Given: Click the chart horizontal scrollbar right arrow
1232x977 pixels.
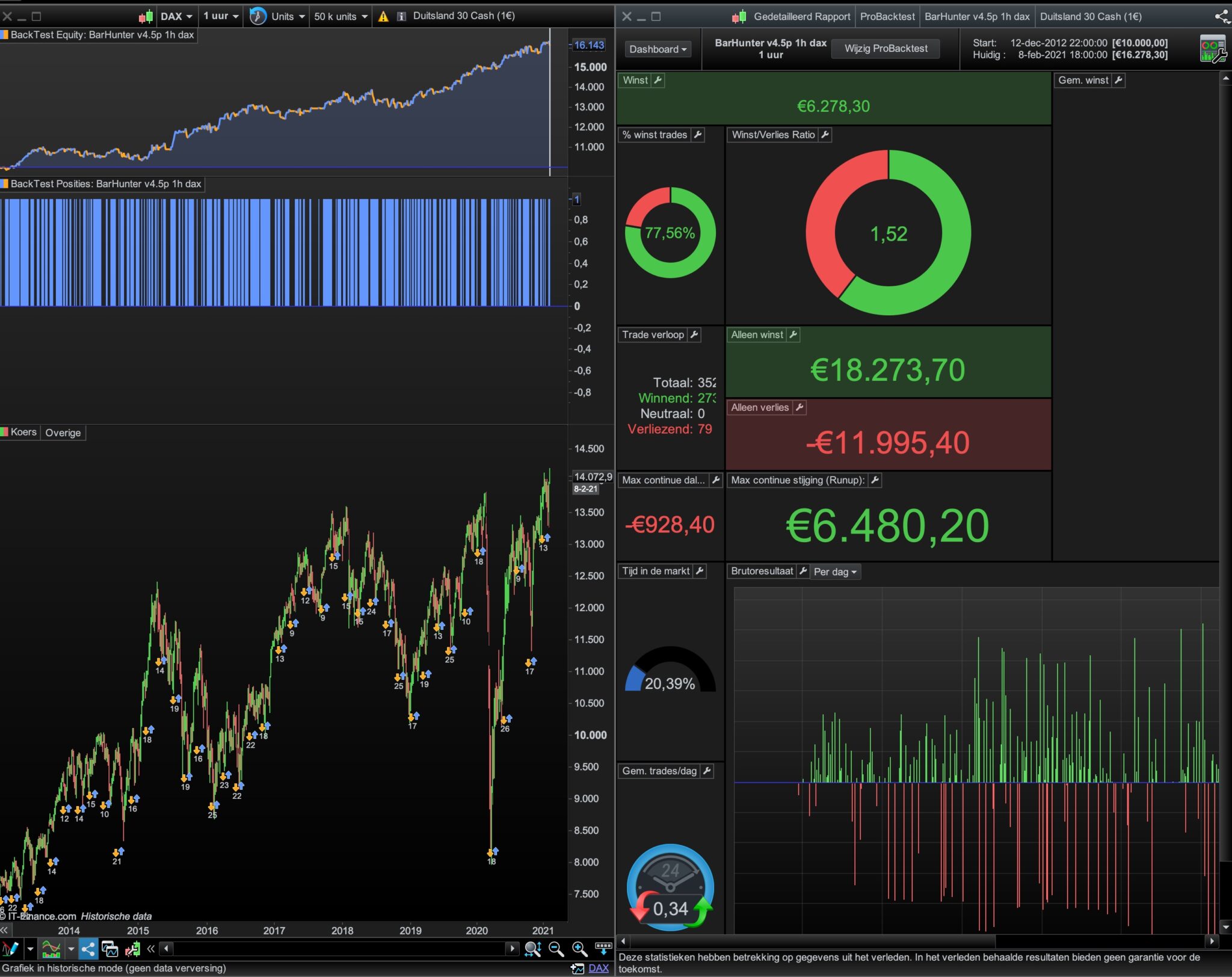Looking at the screenshot, I should 512,949.
